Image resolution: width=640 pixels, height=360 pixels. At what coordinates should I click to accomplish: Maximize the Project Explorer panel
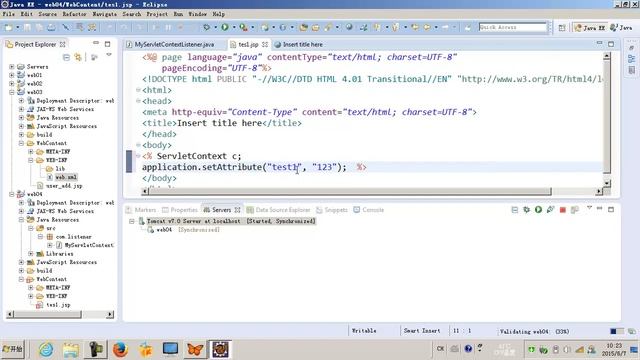pyautogui.click(x=107, y=44)
